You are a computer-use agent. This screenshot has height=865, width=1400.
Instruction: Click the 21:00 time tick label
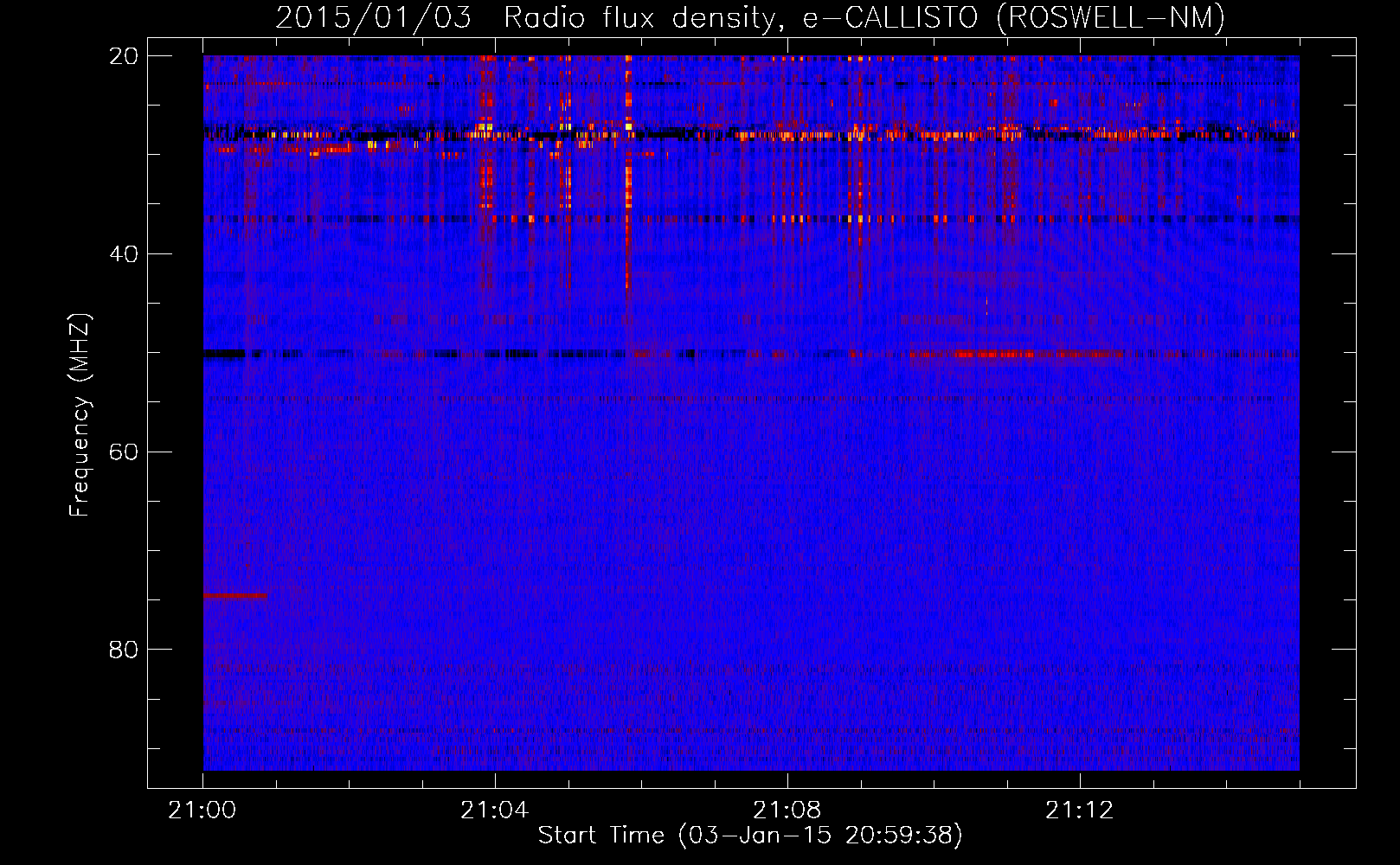coord(202,811)
